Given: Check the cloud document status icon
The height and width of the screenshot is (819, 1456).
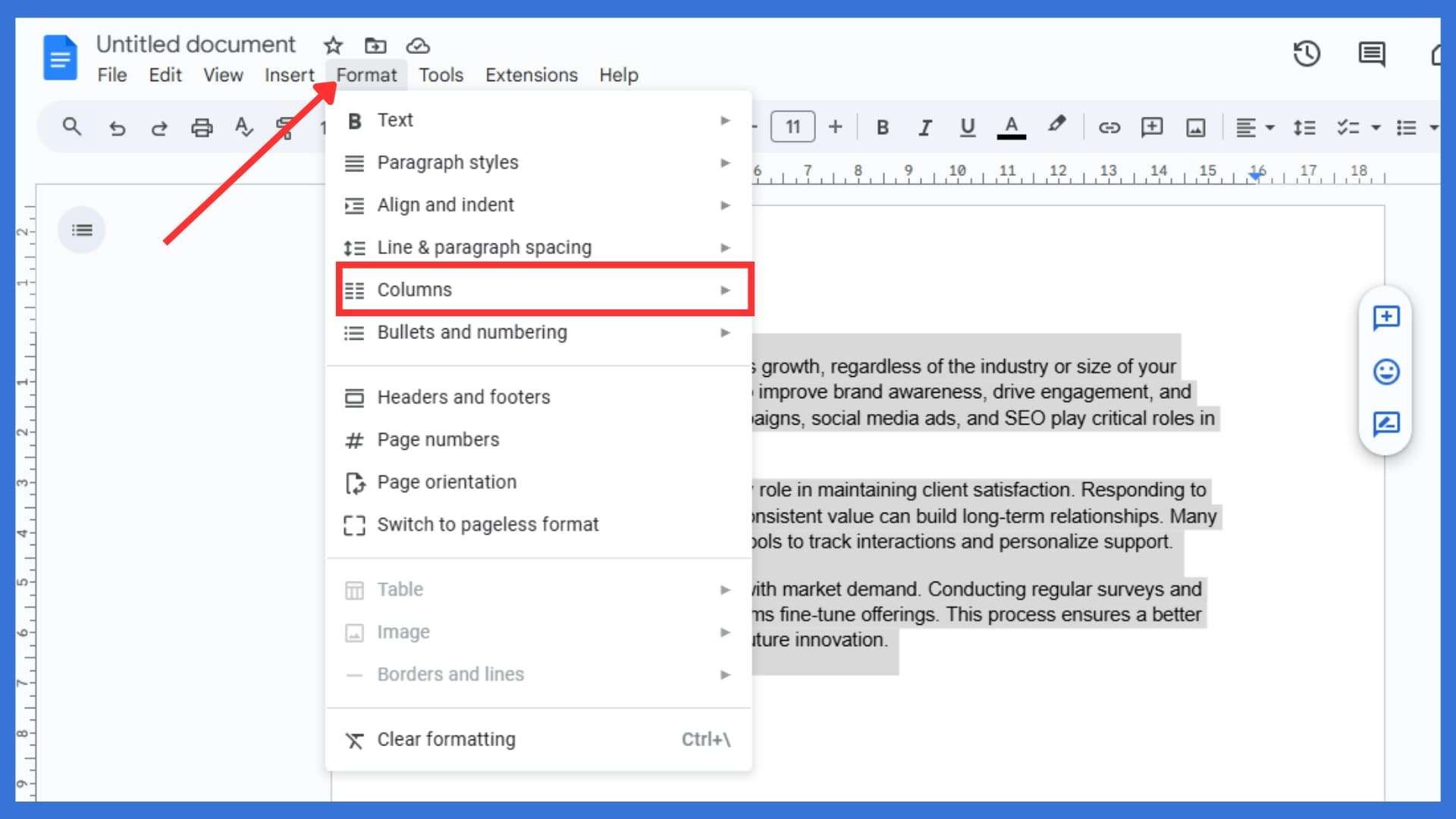Looking at the screenshot, I should click(418, 45).
